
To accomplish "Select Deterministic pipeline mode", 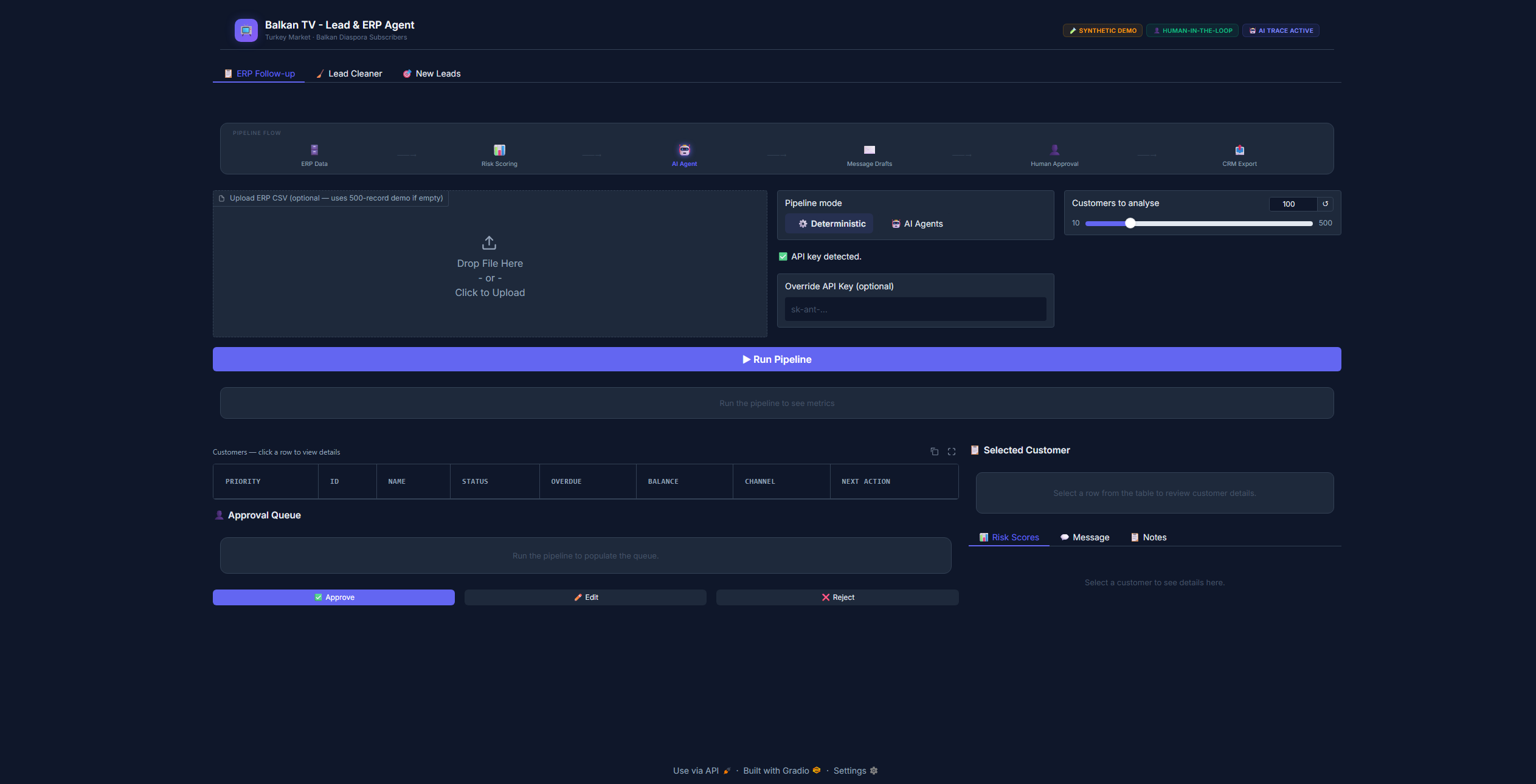I will pyautogui.click(x=829, y=224).
